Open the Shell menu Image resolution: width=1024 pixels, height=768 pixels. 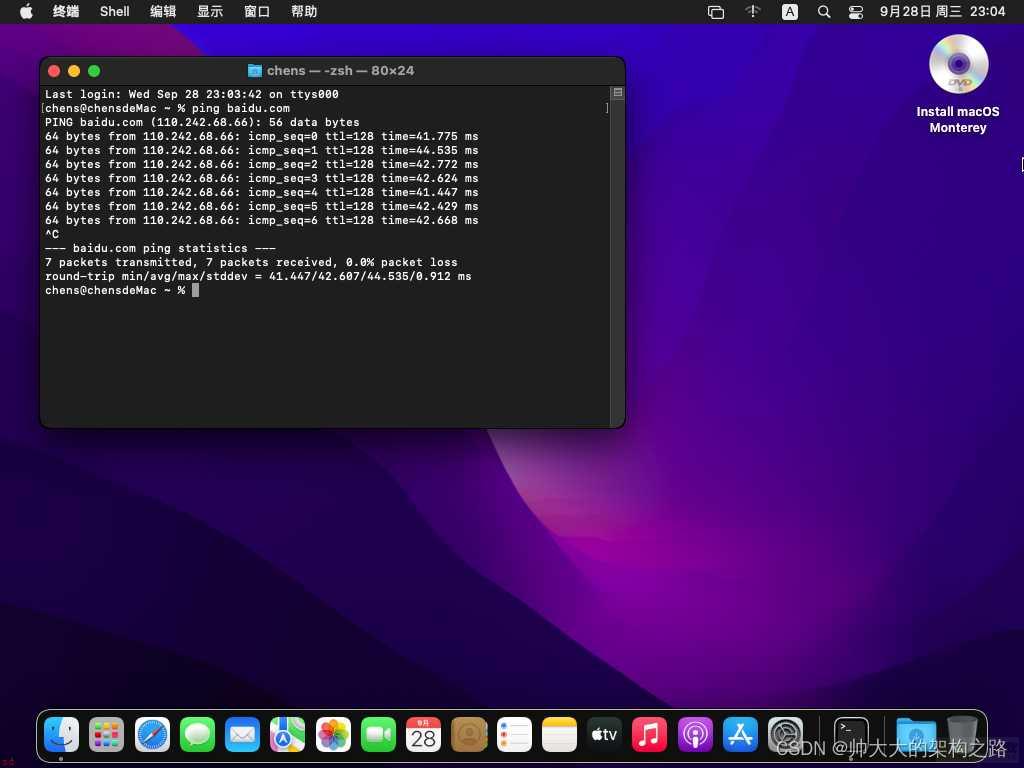tap(114, 11)
